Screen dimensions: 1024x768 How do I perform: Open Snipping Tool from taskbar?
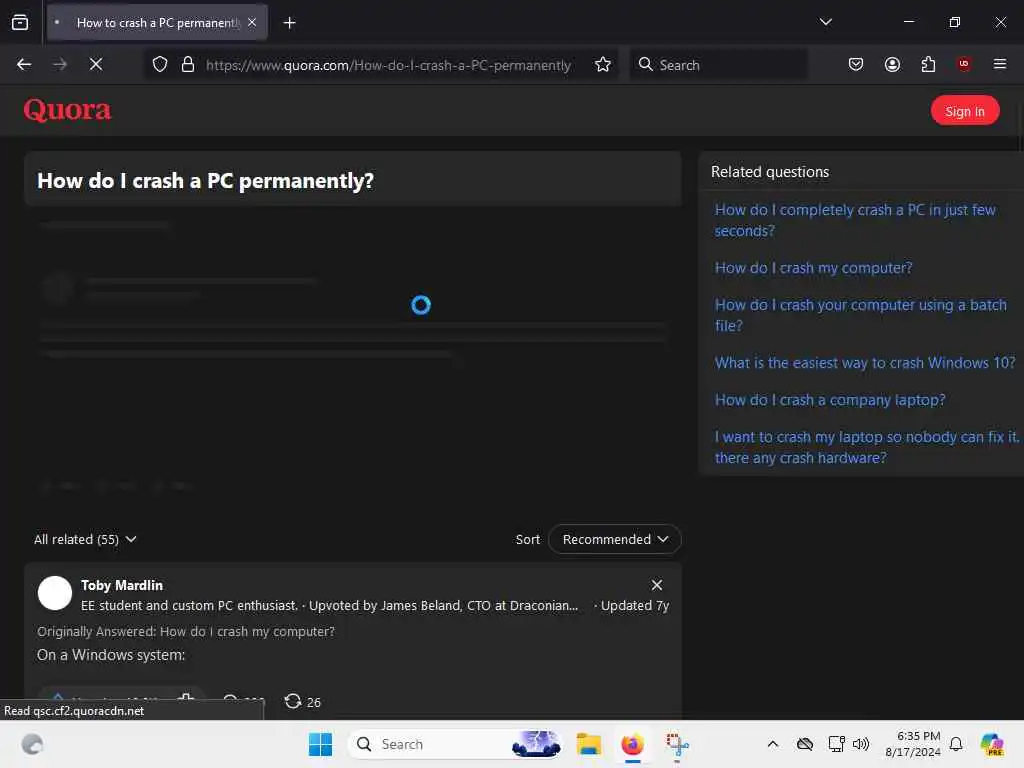click(677, 744)
